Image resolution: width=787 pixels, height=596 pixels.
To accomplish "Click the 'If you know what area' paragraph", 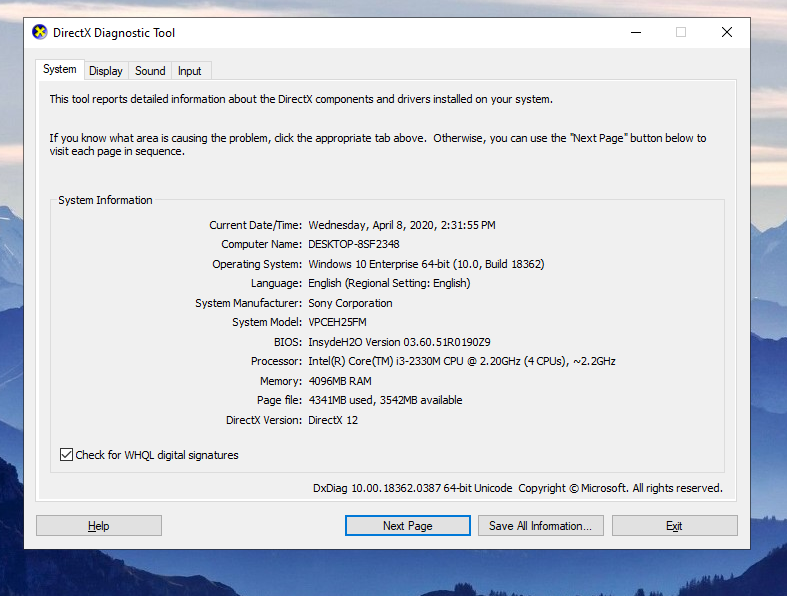I will pos(378,145).
